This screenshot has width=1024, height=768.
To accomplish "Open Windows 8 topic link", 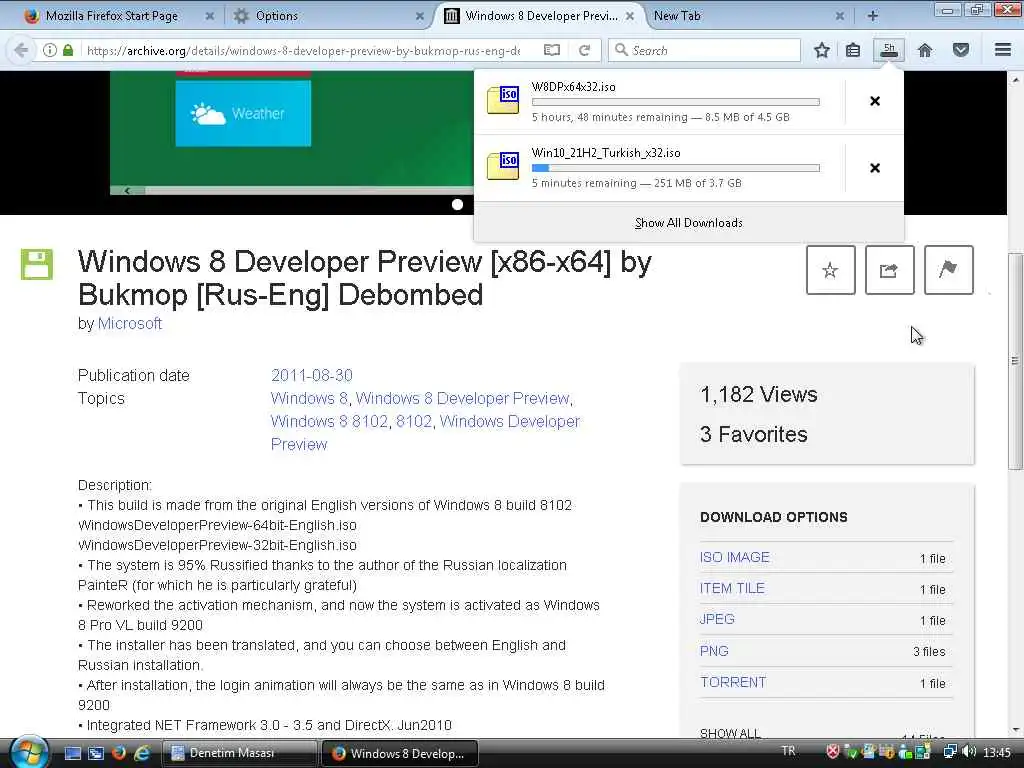I will click(x=309, y=398).
